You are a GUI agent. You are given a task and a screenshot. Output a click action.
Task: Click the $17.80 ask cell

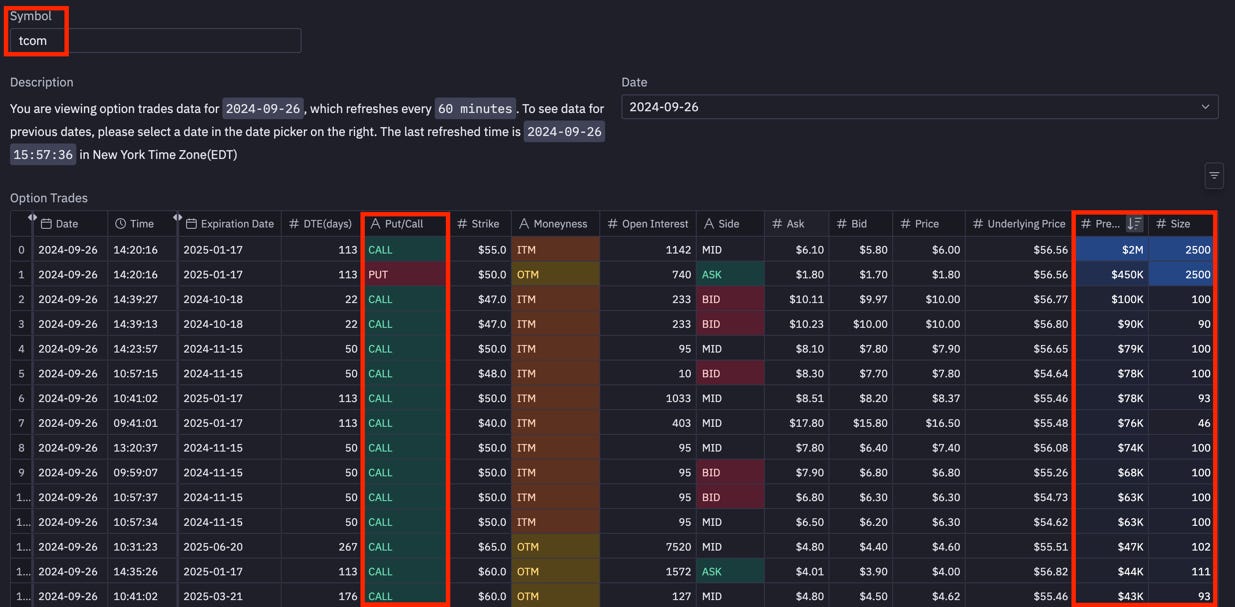(797, 423)
